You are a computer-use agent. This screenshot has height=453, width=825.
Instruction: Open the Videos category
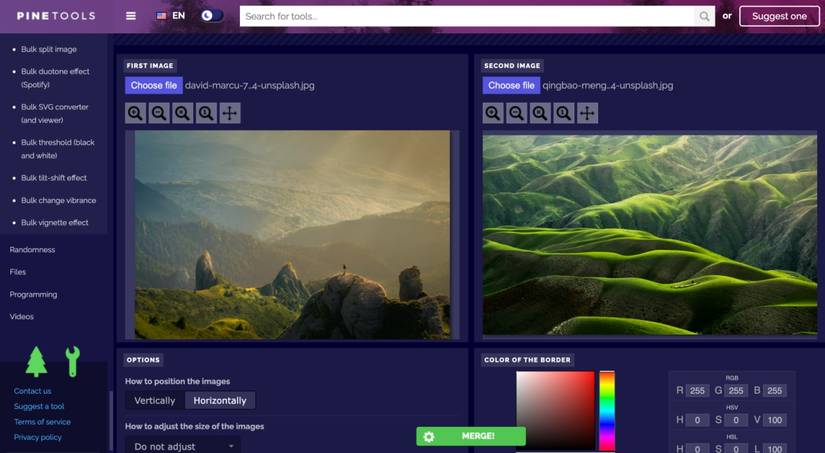point(22,316)
